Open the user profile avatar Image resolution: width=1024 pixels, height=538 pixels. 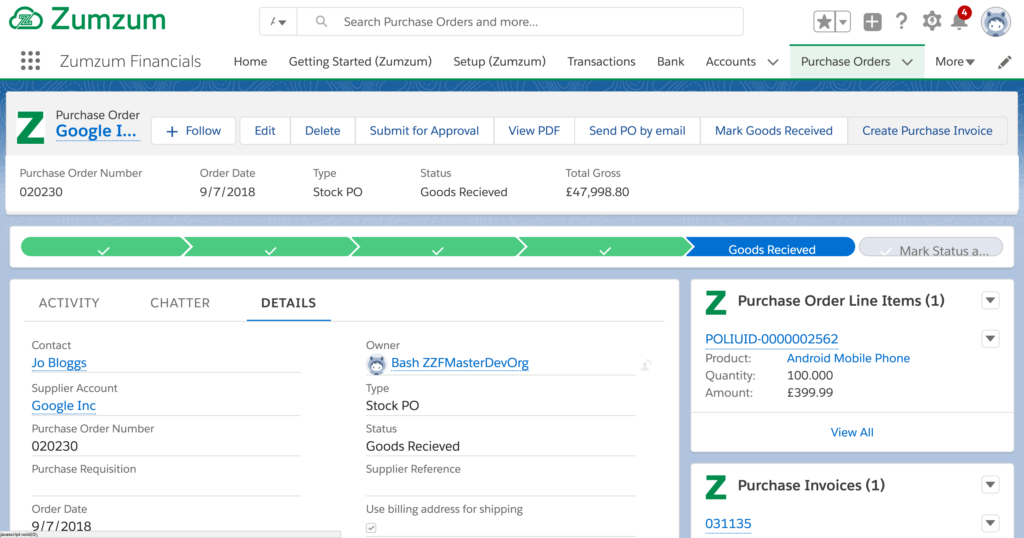coord(996,22)
